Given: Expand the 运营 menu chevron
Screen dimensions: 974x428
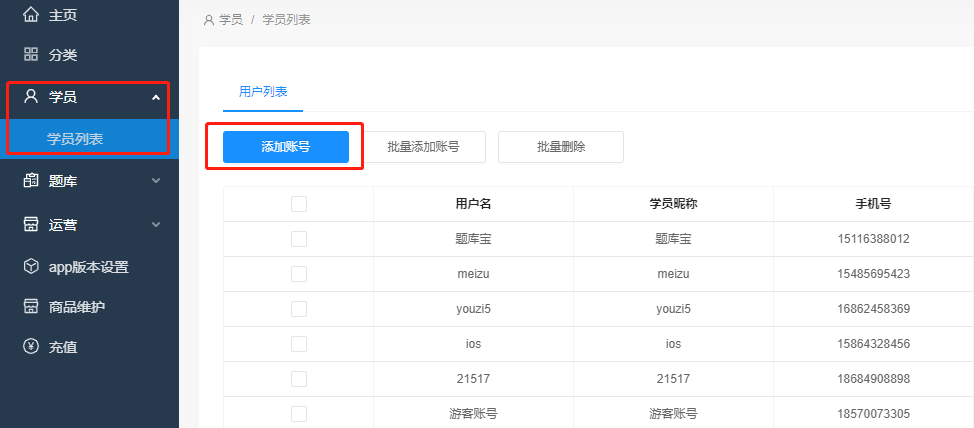Looking at the screenshot, I should (x=156, y=224).
